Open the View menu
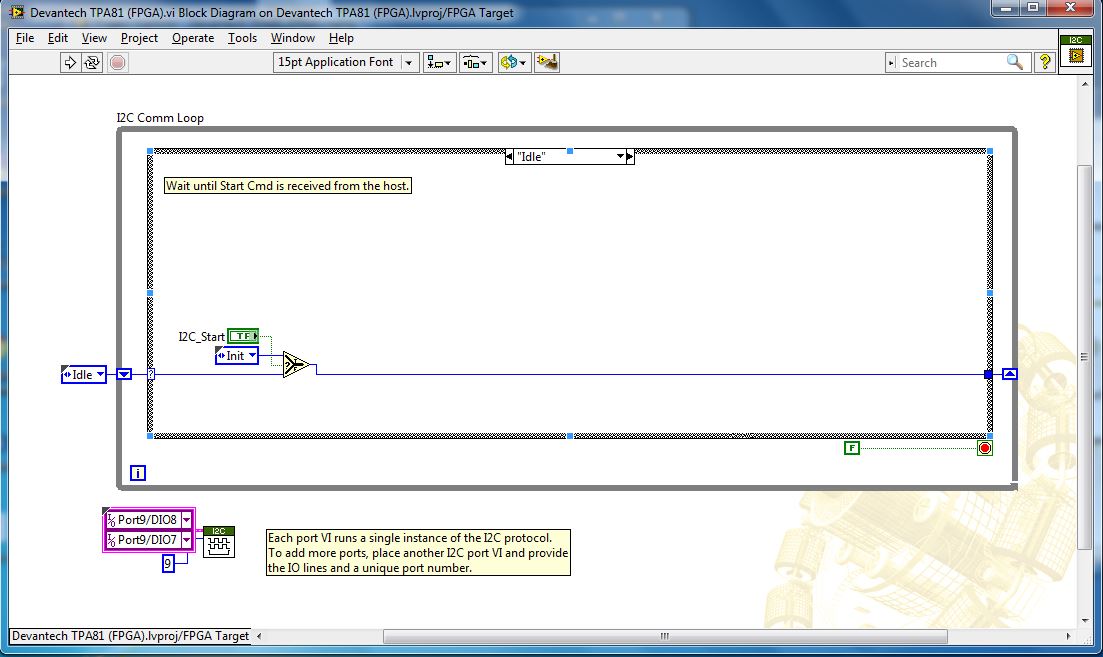 pyautogui.click(x=94, y=38)
